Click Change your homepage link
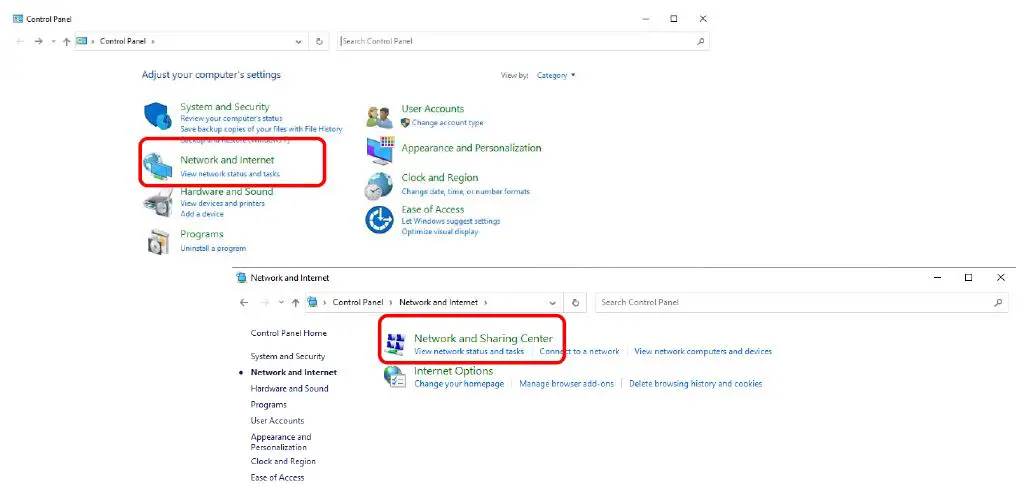This screenshot has width=1019, height=487. (x=459, y=384)
